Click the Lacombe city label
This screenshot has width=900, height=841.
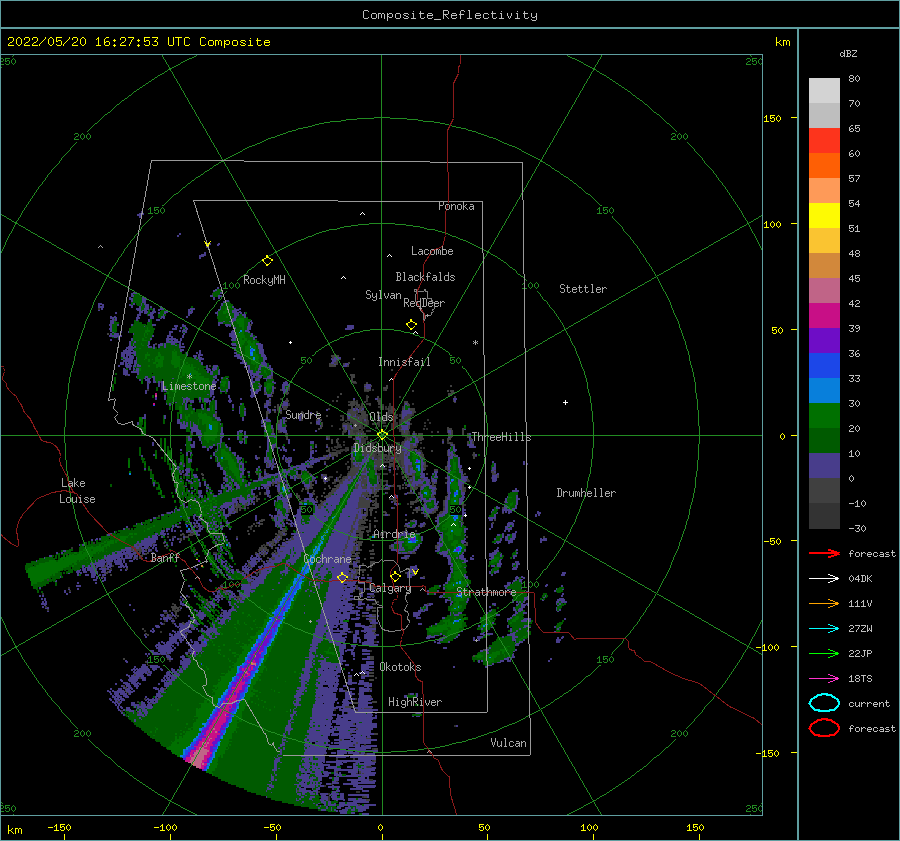(x=432, y=251)
